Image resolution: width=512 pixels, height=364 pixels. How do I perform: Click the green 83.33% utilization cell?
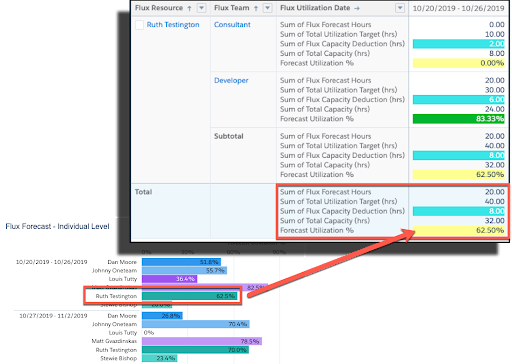[458, 119]
